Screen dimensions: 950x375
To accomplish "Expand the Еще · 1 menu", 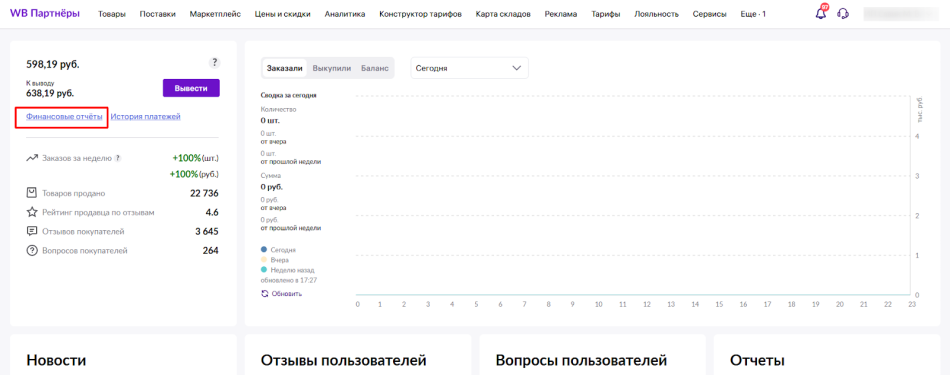I will [753, 14].
